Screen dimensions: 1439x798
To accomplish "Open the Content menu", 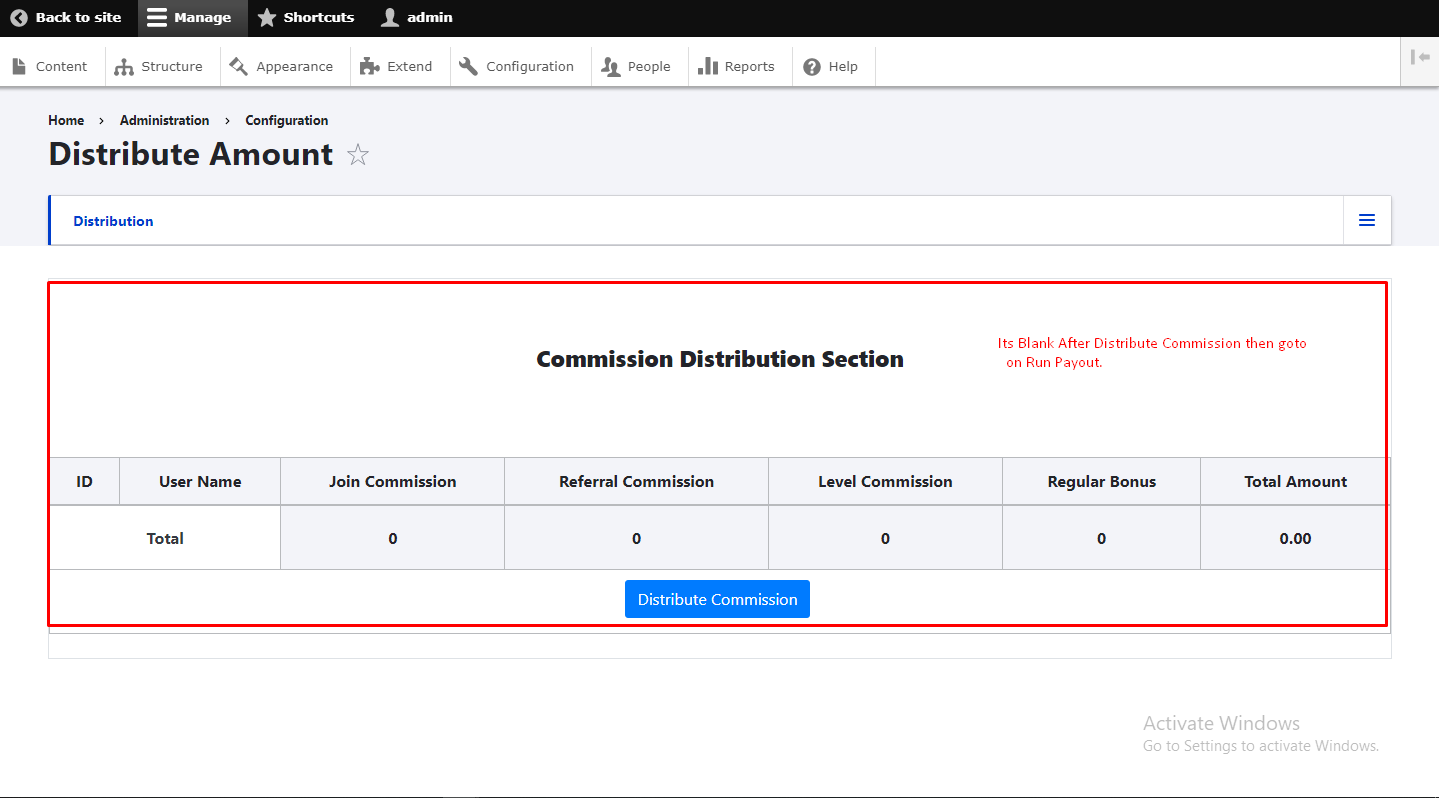I will [51, 67].
